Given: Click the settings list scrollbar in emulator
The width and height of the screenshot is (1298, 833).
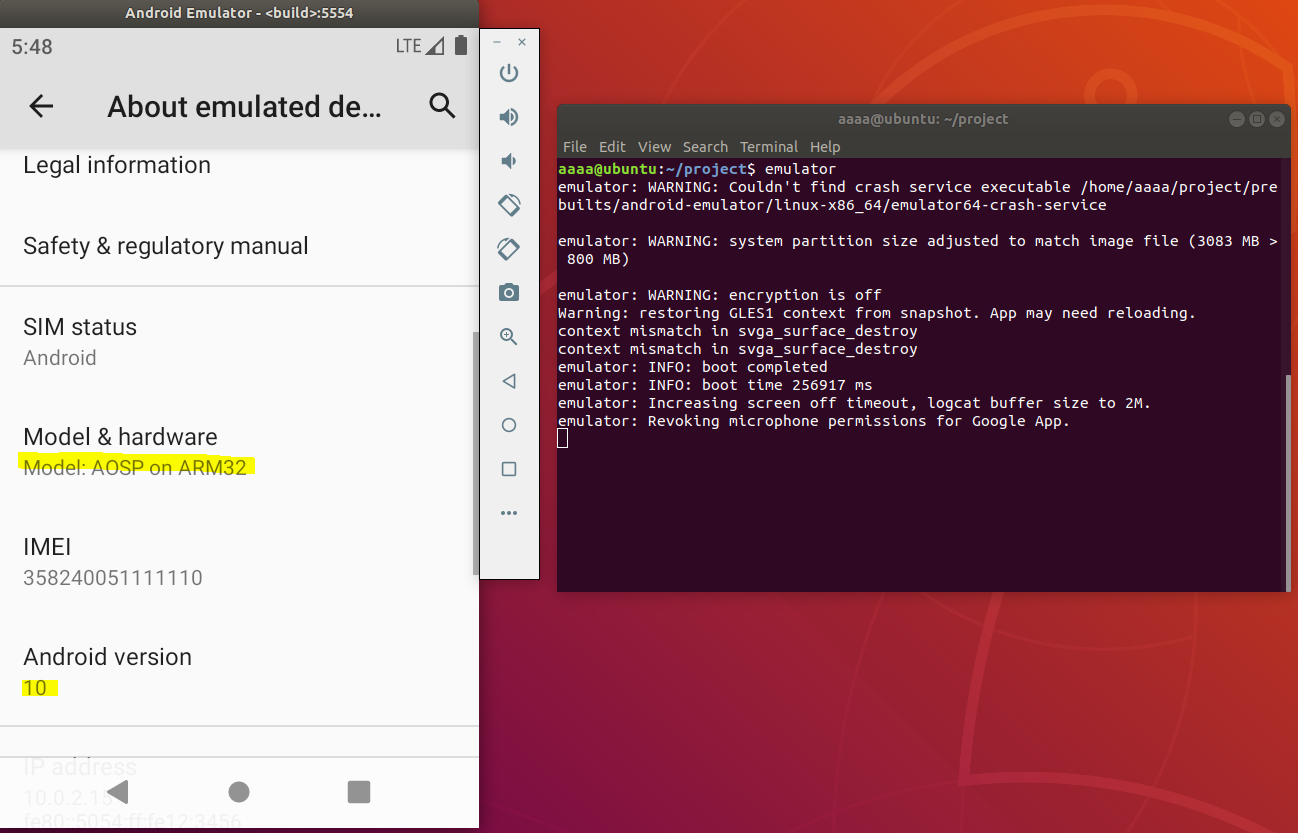Looking at the screenshot, I should pyautogui.click(x=475, y=453).
